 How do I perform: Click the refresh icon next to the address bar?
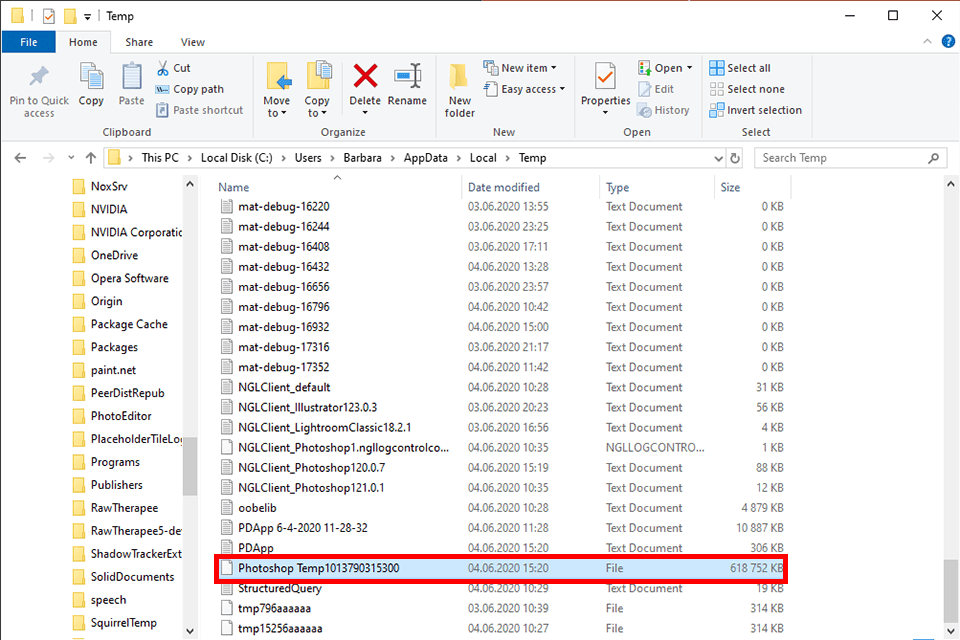tap(735, 157)
